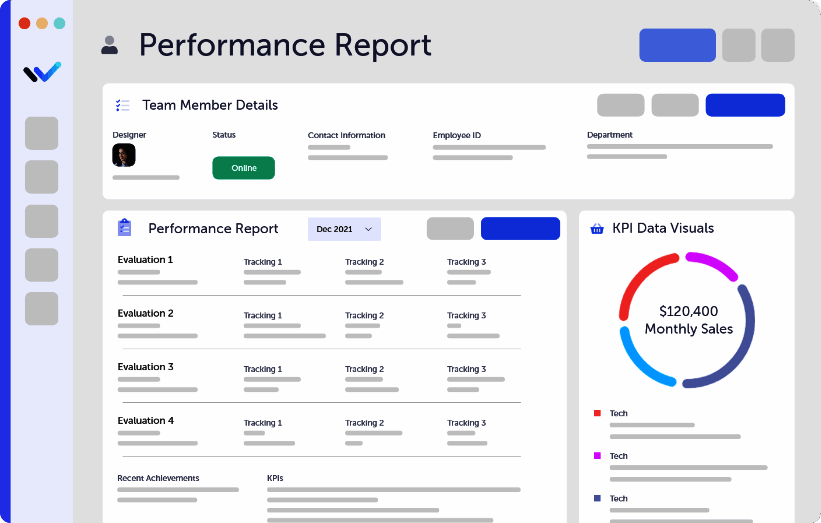Select the last gray sidebar item

pyautogui.click(x=42, y=309)
